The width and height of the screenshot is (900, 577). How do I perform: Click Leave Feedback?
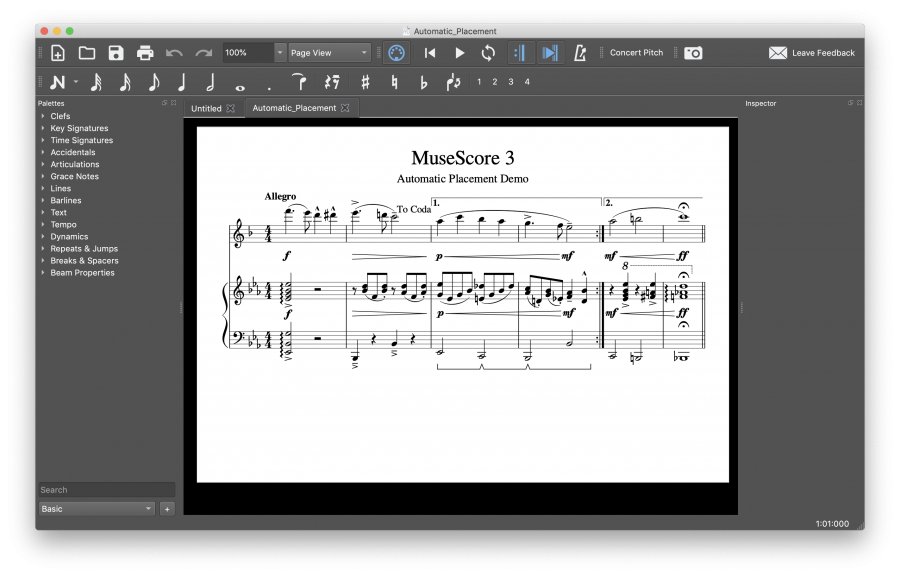click(812, 53)
